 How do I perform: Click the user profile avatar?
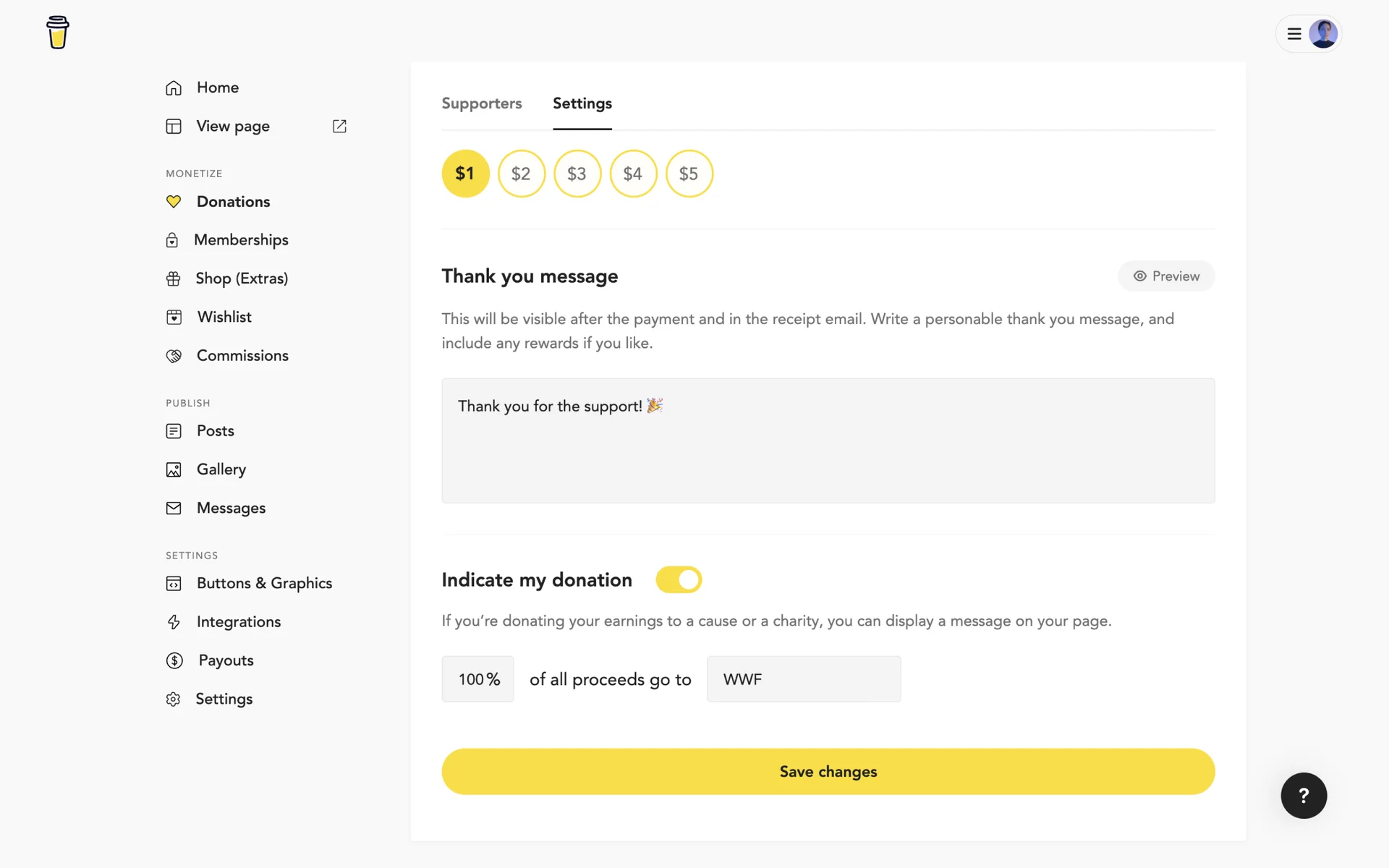click(x=1323, y=34)
